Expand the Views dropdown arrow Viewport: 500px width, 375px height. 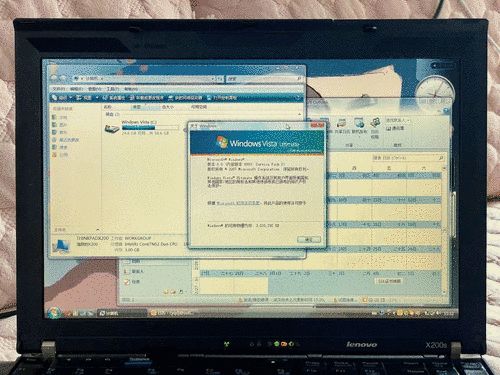[97, 98]
